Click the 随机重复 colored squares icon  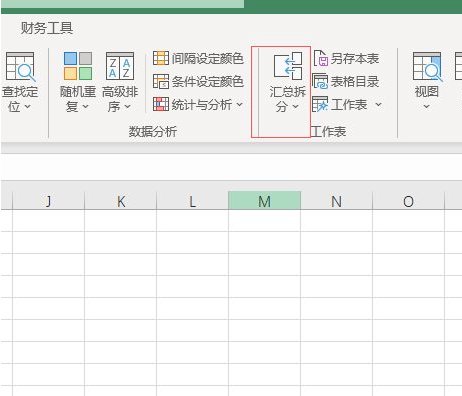[x=78, y=66]
